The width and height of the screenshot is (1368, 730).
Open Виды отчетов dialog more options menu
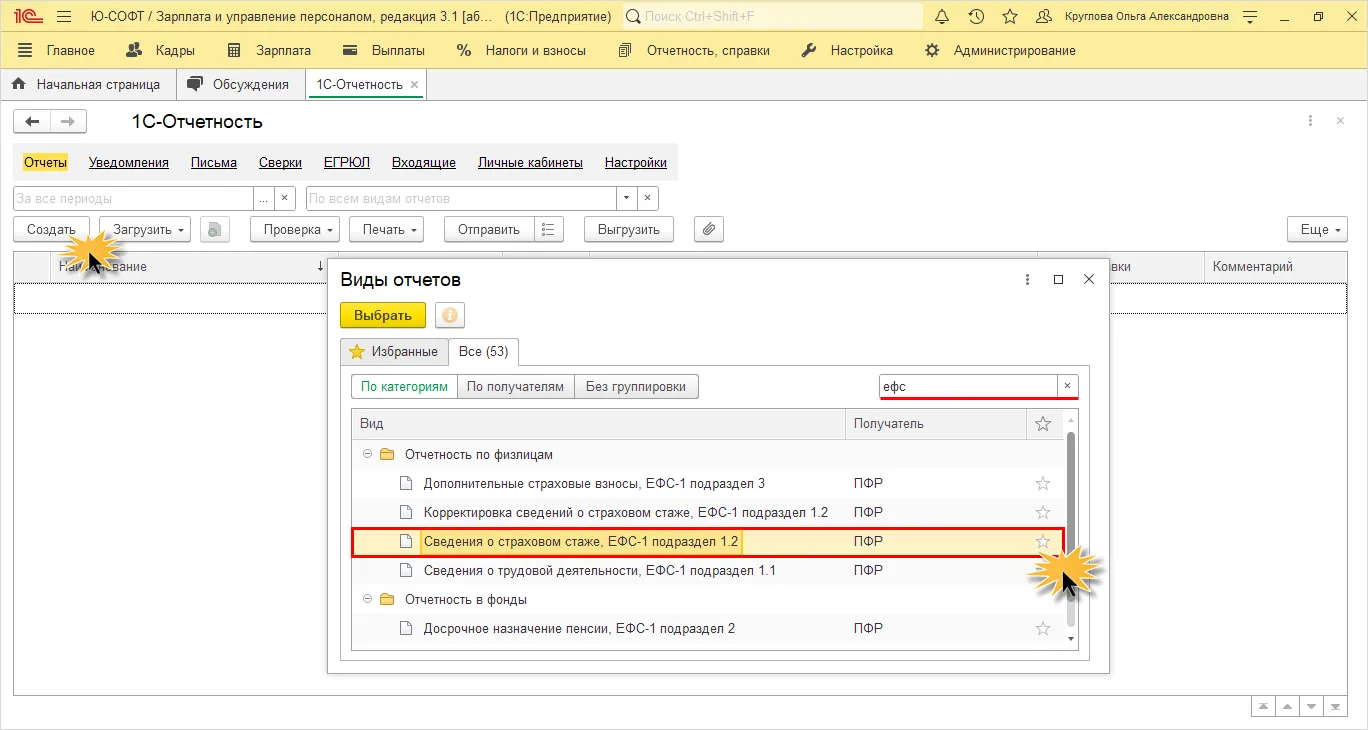click(1027, 280)
